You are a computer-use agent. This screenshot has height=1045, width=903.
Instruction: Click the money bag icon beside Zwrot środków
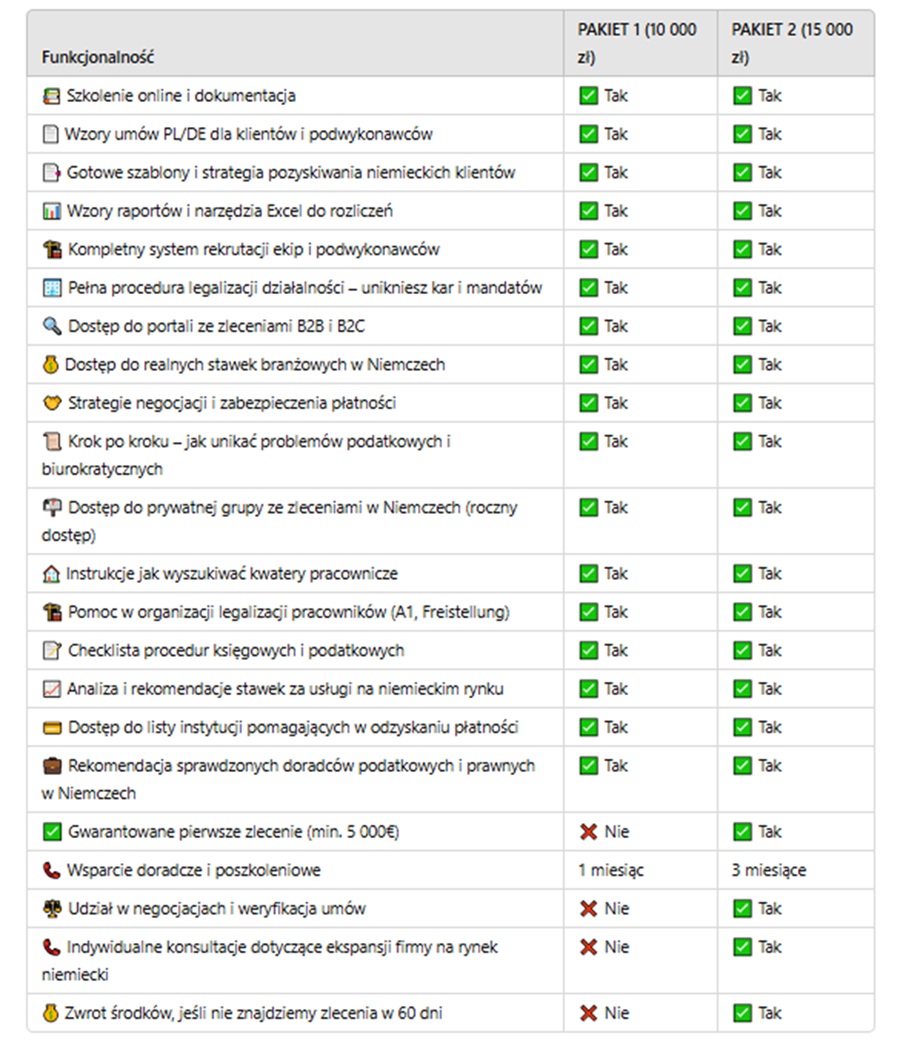pos(52,1013)
